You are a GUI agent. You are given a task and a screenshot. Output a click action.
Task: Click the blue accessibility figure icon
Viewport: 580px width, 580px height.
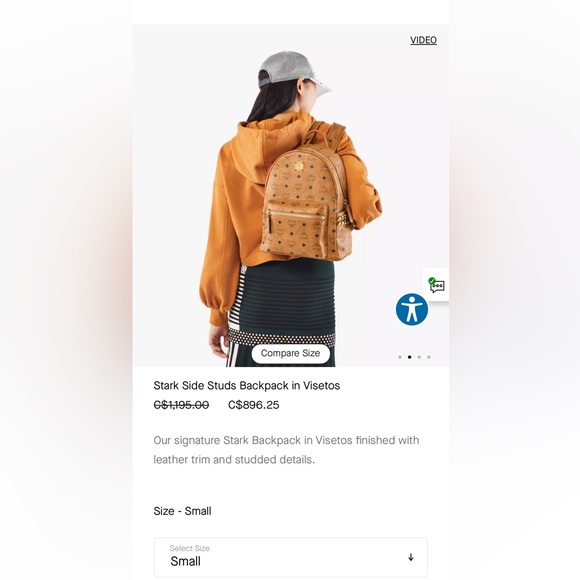412,310
